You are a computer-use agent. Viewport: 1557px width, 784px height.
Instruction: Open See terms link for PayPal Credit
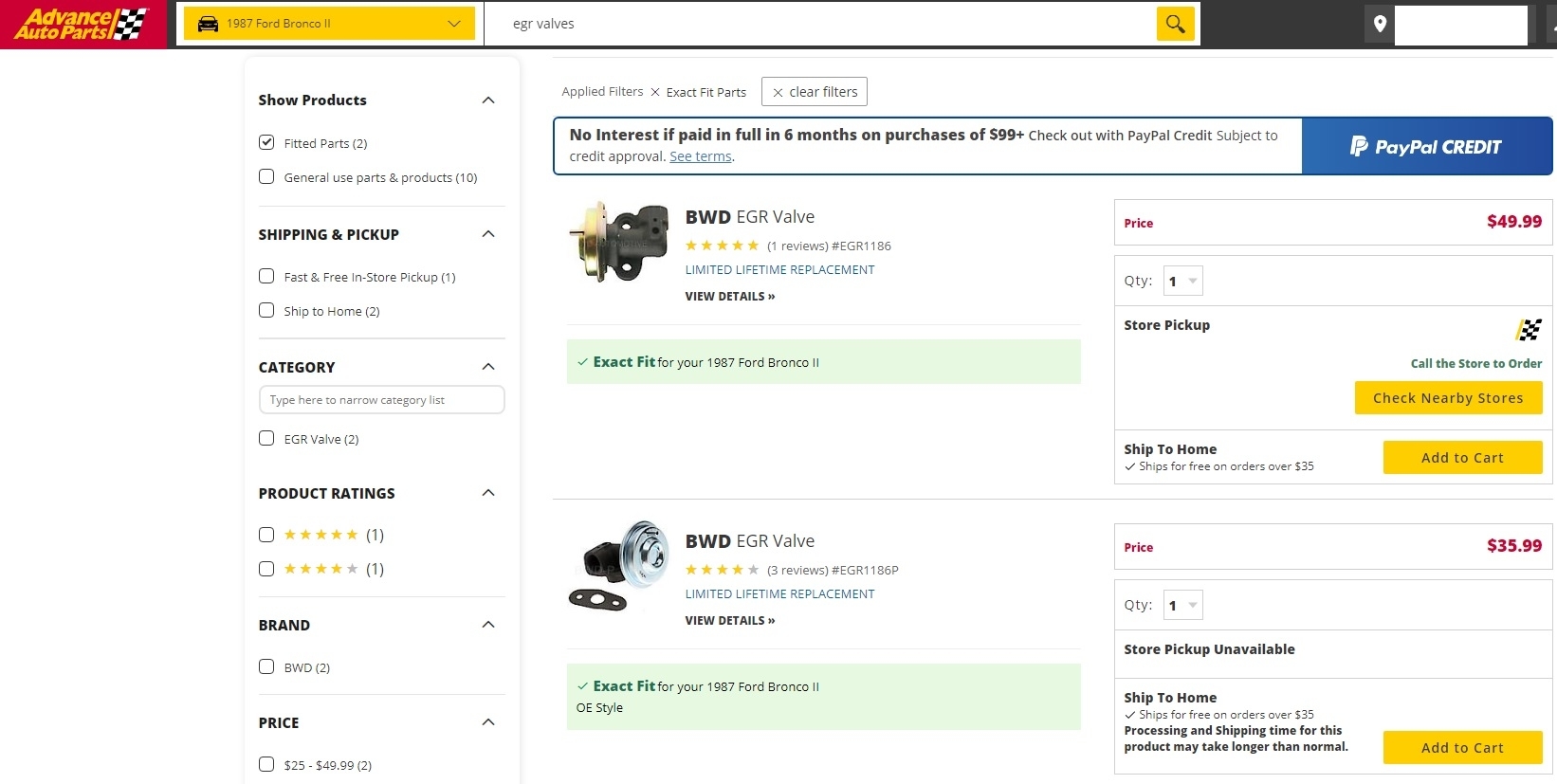(x=700, y=156)
